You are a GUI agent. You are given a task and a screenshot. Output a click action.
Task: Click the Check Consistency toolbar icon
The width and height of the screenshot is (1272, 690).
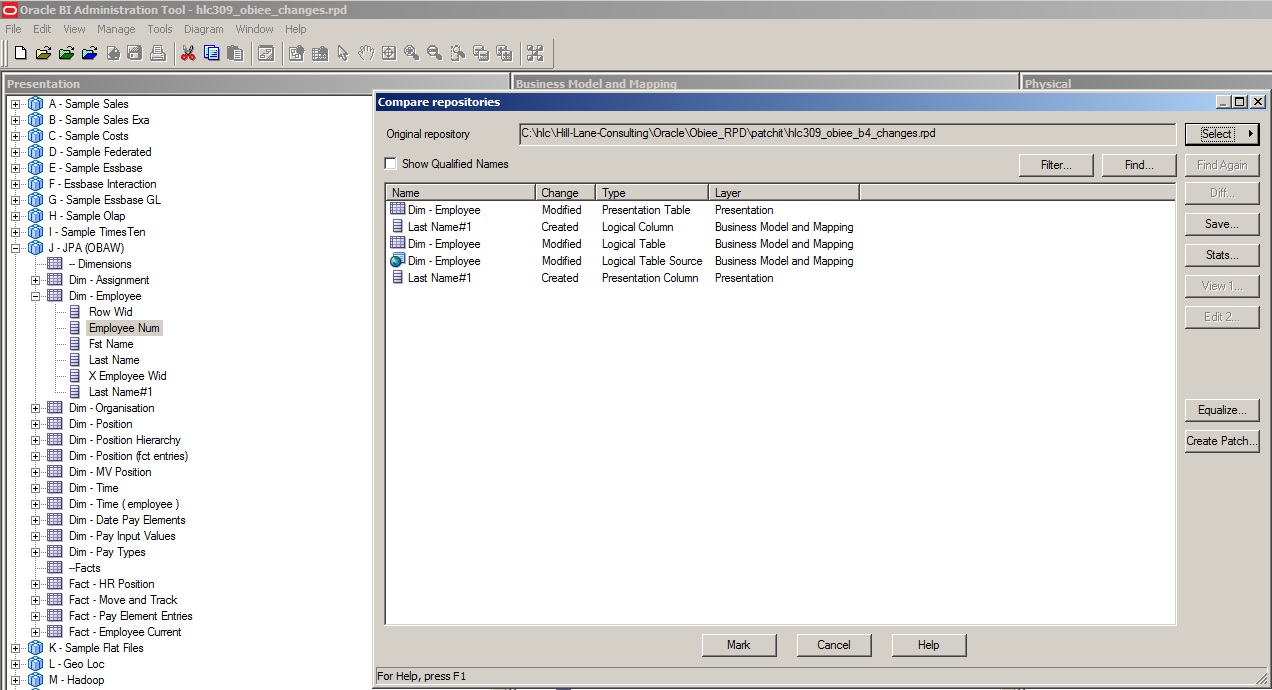[265, 53]
